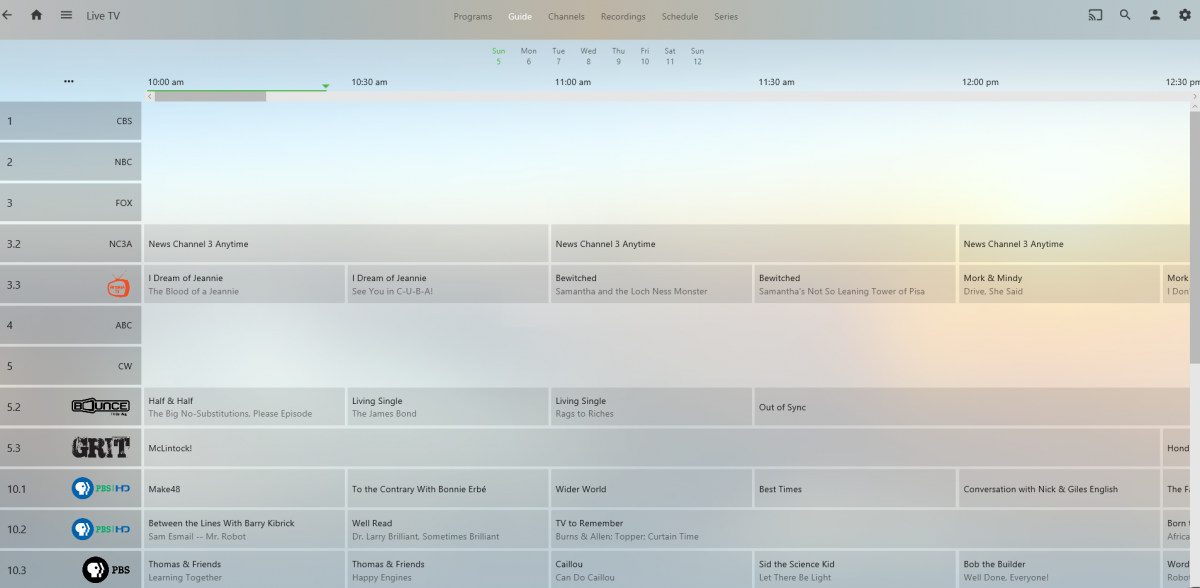Click the green current-time marker

pyautogui.click(x=325, y=87)
